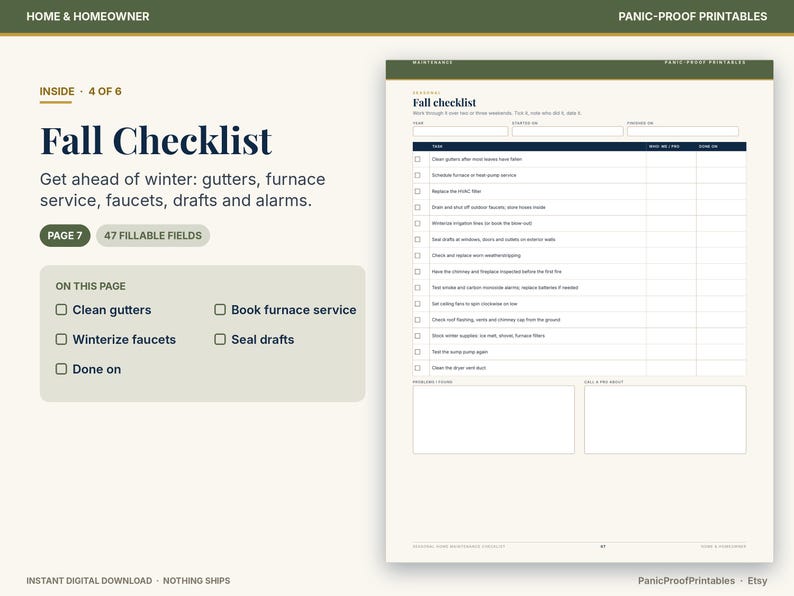Click the ON THIS PAGE label
Image resolution: width=794 pixels, height=596 pixels.
[91, 286]
